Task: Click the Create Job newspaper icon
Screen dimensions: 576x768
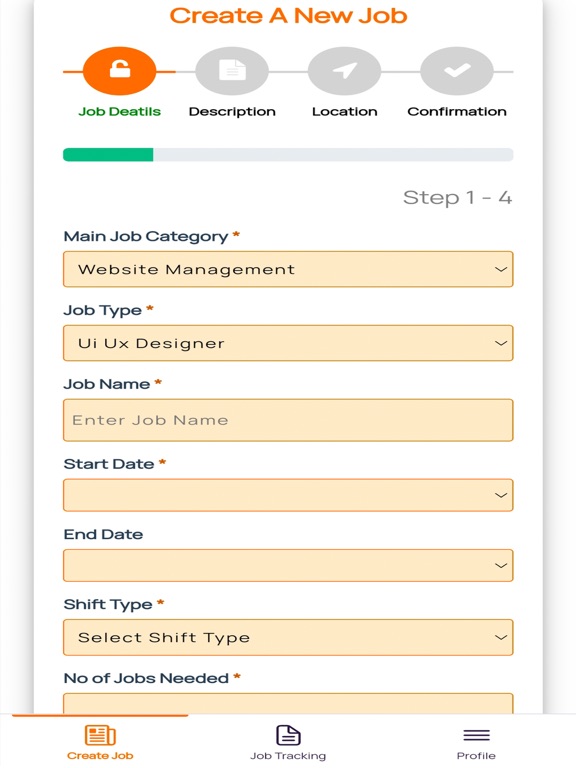Action: [x=100, y=735]
